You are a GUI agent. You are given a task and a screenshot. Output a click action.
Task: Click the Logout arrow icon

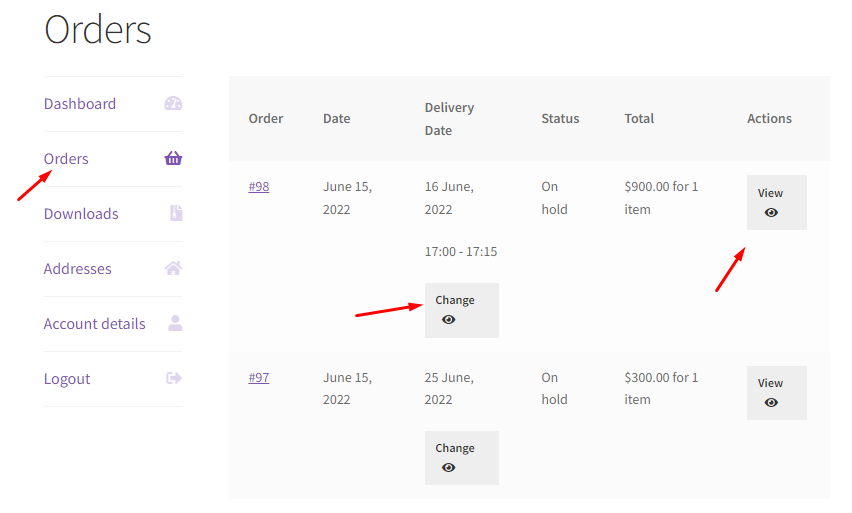(174, 378)
